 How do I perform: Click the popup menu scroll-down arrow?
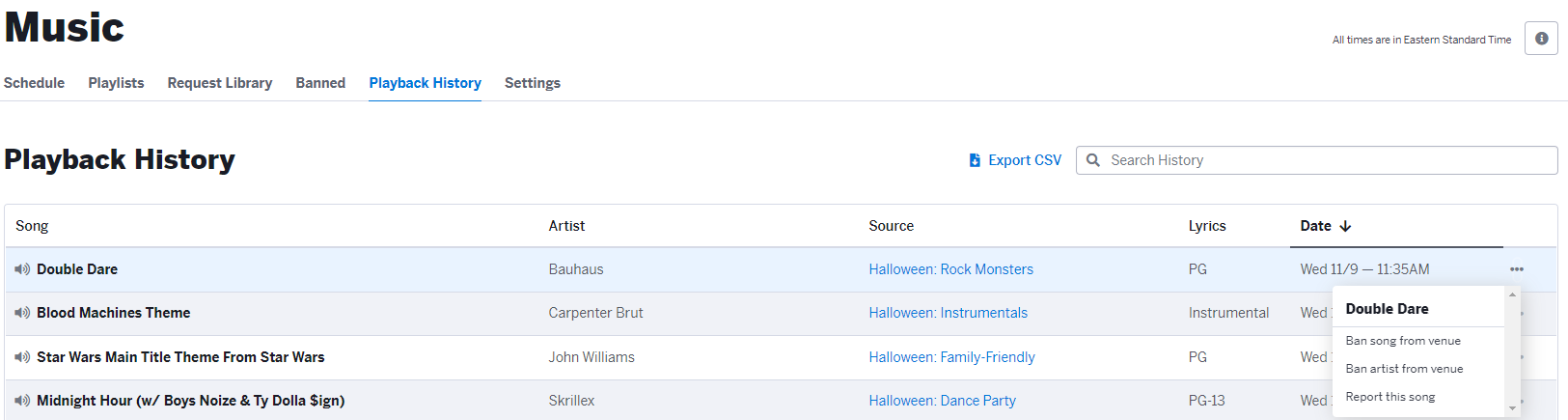click(x=1513, y=408)
